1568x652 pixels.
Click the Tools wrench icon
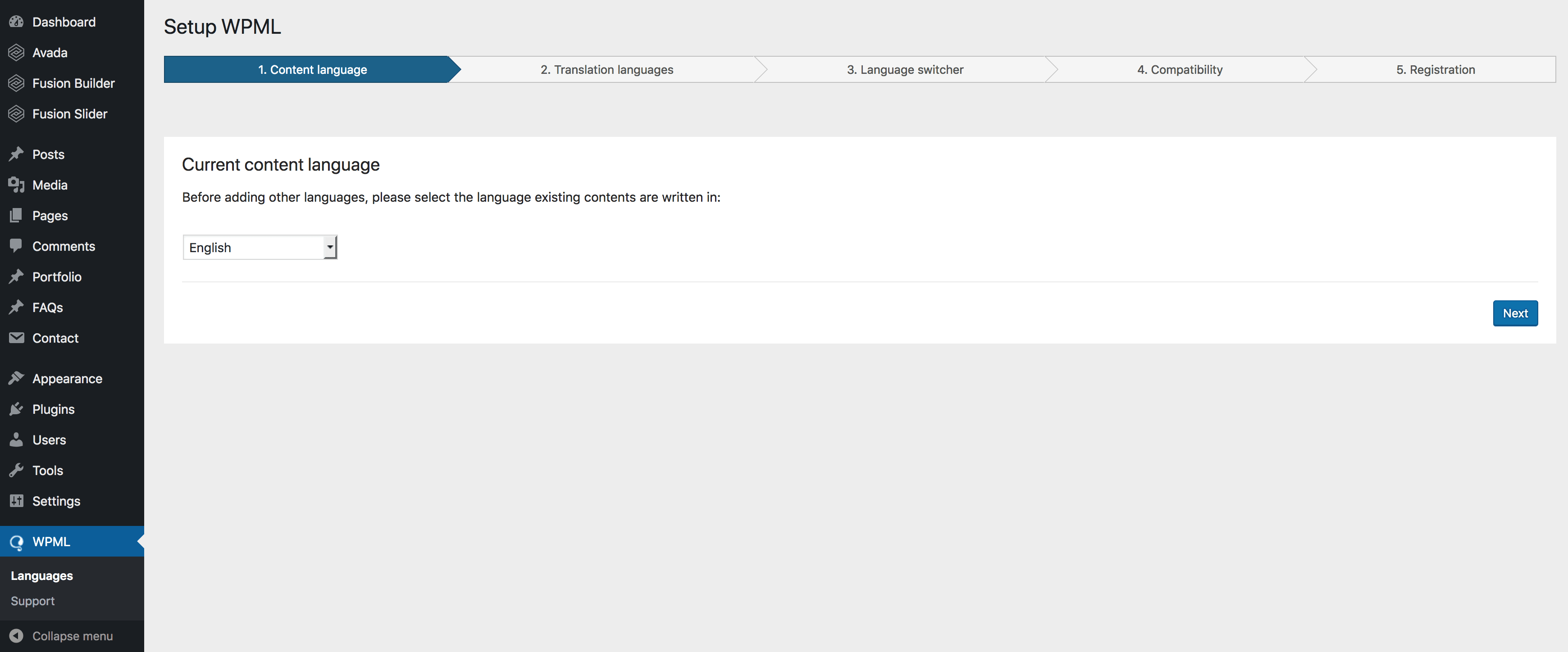tap(16, 470)
